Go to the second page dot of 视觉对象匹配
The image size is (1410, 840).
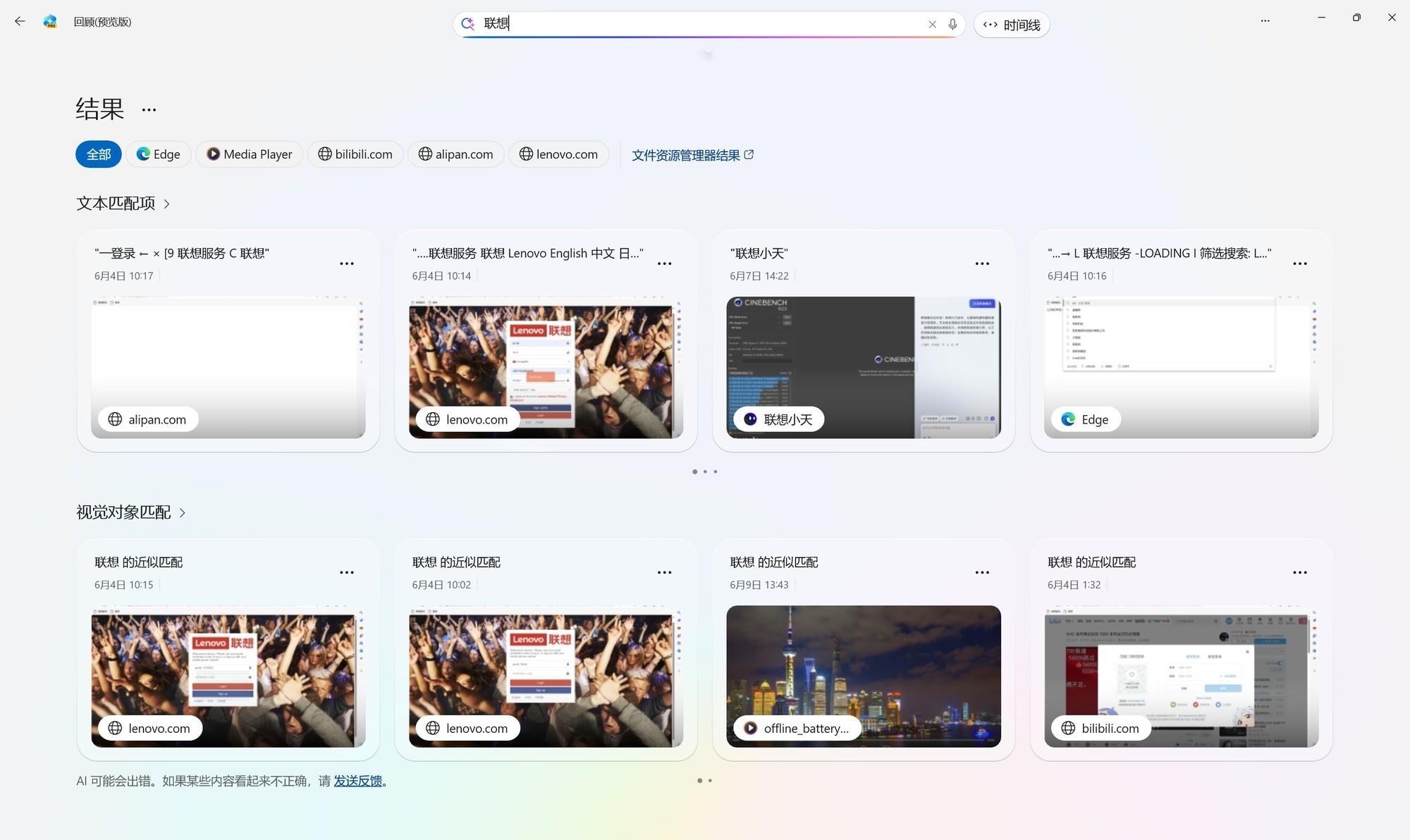710,781
